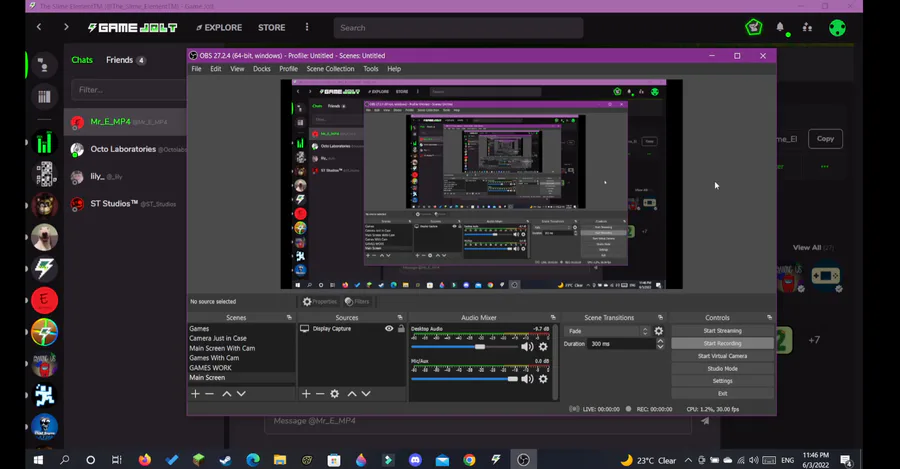Viewport: 900px width, 469px height.
Task: Mute the Desktop Audio channel
Action: pyautogui.click(x=527, y=347)
